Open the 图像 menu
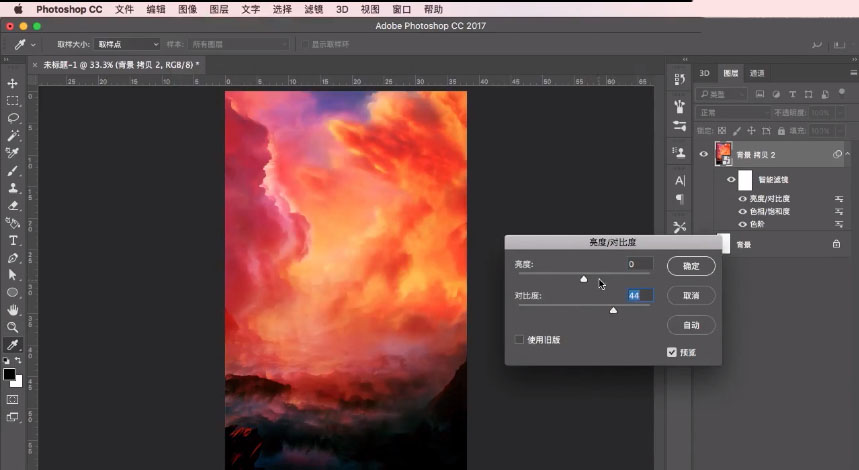The height and width of the screenshot is (470, 859). pyautogui.click(x=187, y=9)
